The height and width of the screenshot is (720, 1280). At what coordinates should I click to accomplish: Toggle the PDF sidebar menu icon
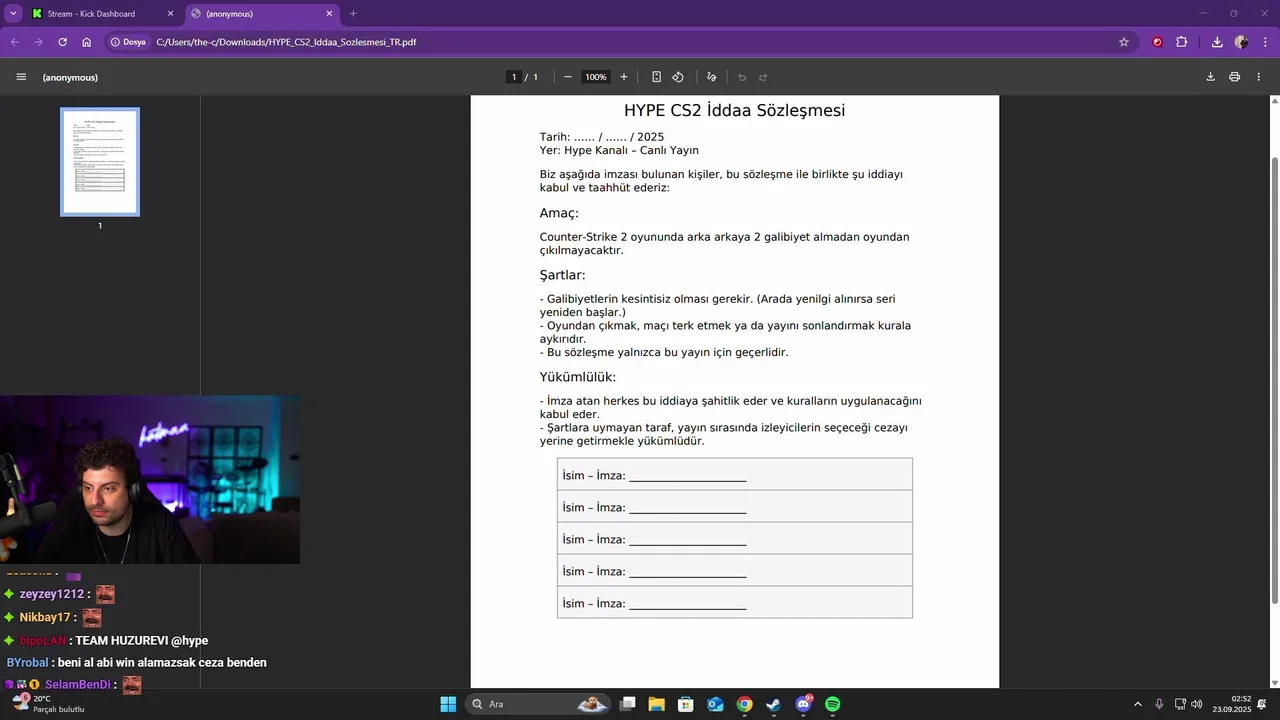[x=21, y=77]
